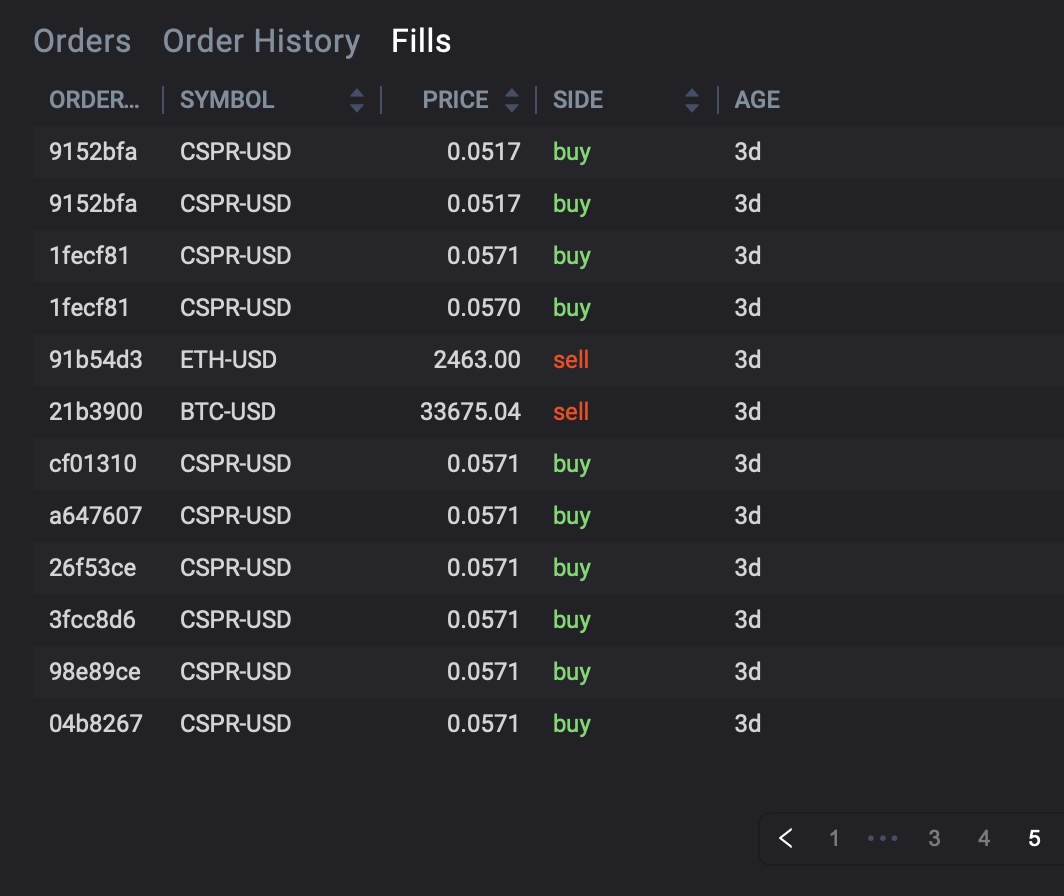Viewport: 1064px width, 896px height.
Task: Click order ID 04b8267
Action: (x=96, y=724)
